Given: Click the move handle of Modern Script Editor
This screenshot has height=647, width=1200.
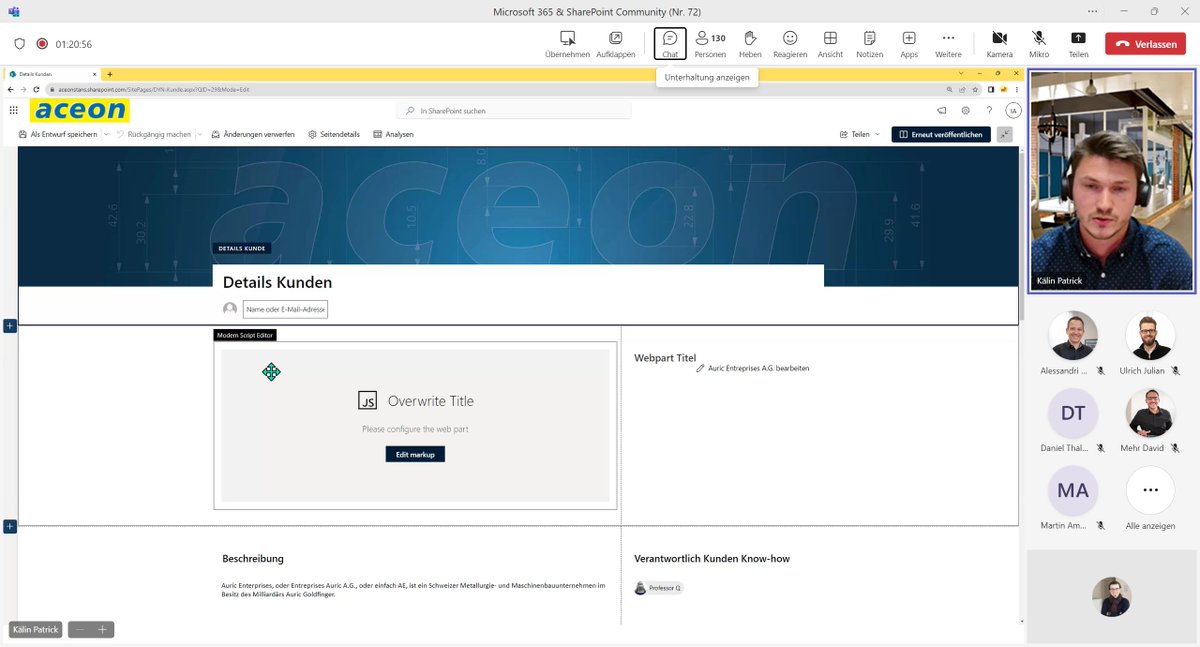Looking at the screenshot, I should (x=271, y=372).
